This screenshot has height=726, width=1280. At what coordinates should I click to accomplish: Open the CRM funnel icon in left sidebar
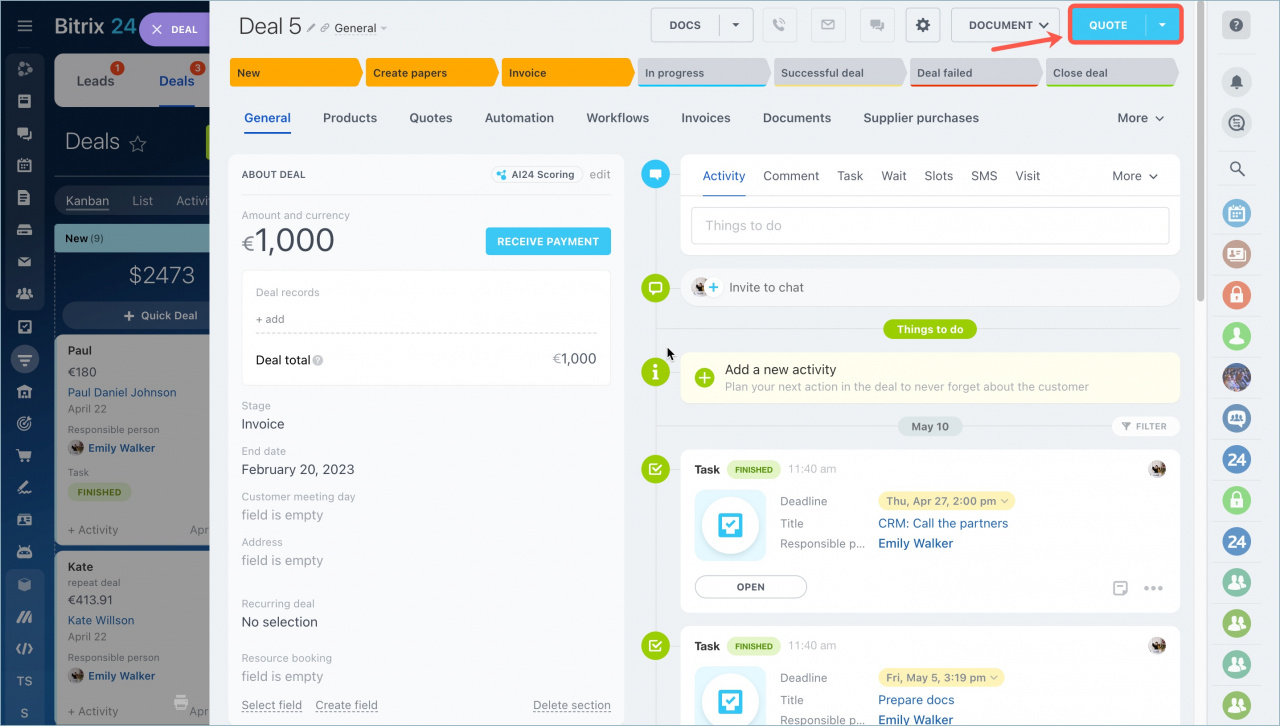[25, 358]
